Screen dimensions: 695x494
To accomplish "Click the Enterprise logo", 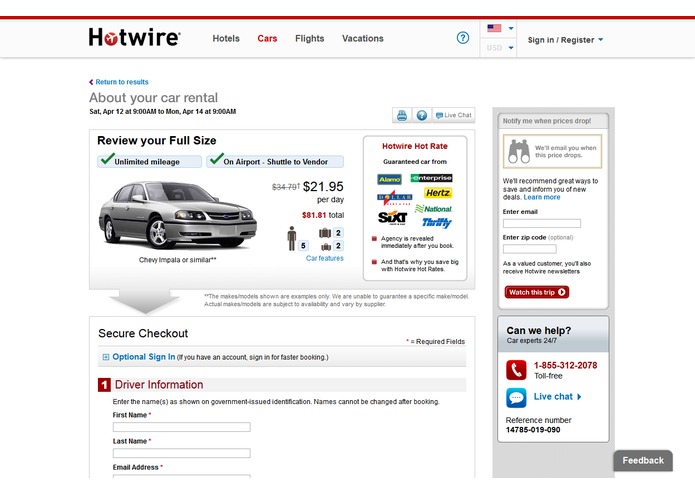I will [x=431, y=178].
